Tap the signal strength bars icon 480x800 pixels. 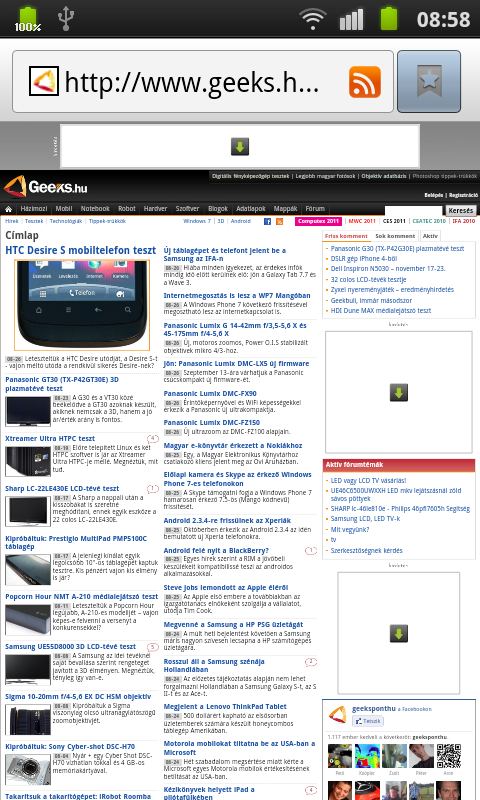351,19
